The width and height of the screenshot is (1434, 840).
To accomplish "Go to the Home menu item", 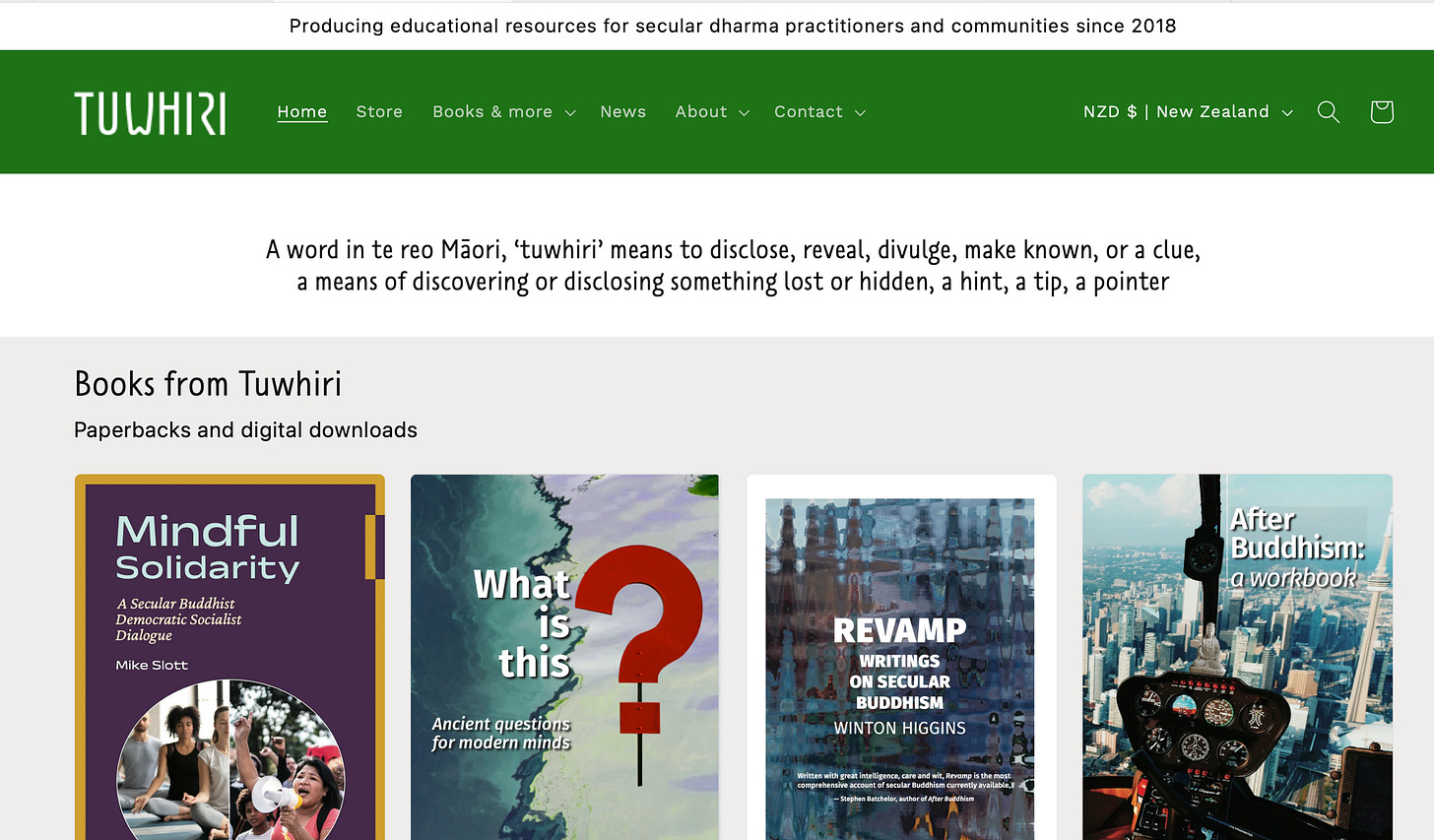I will 302,112.
